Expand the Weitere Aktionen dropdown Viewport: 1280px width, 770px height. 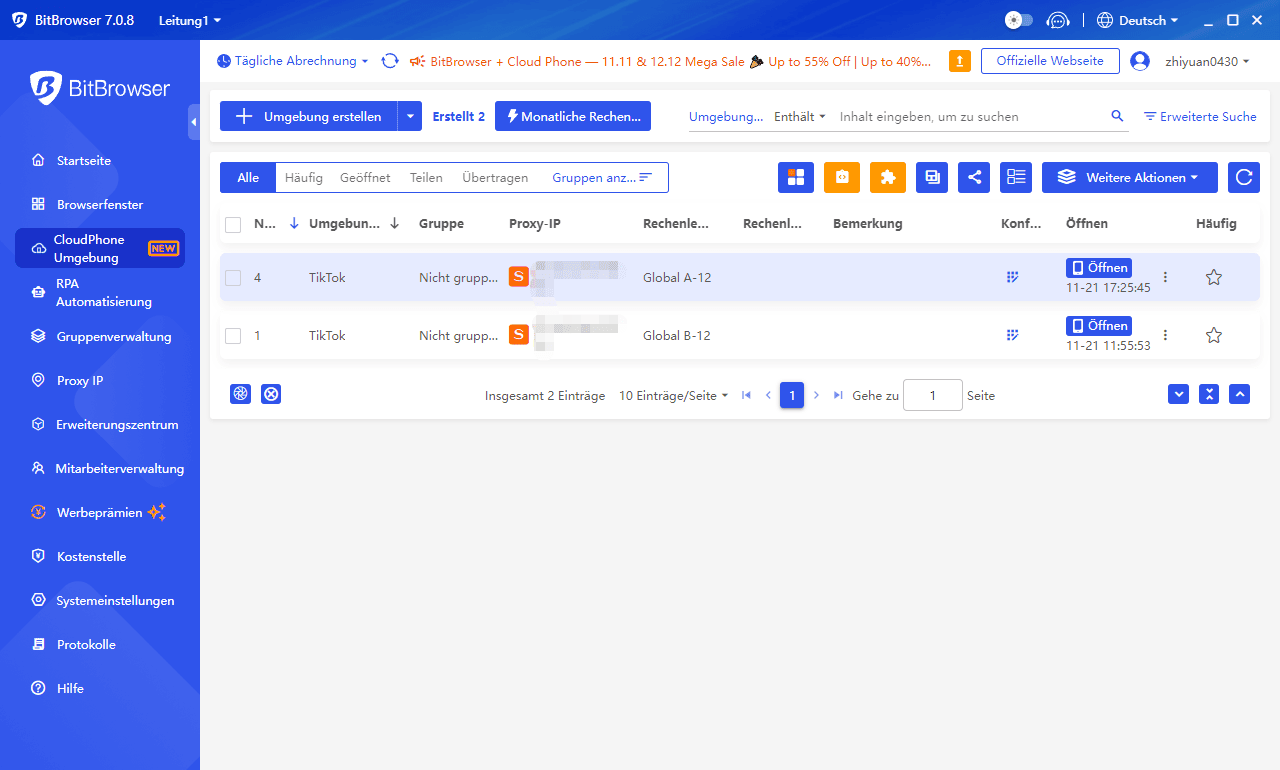(x=1129, y=177)
